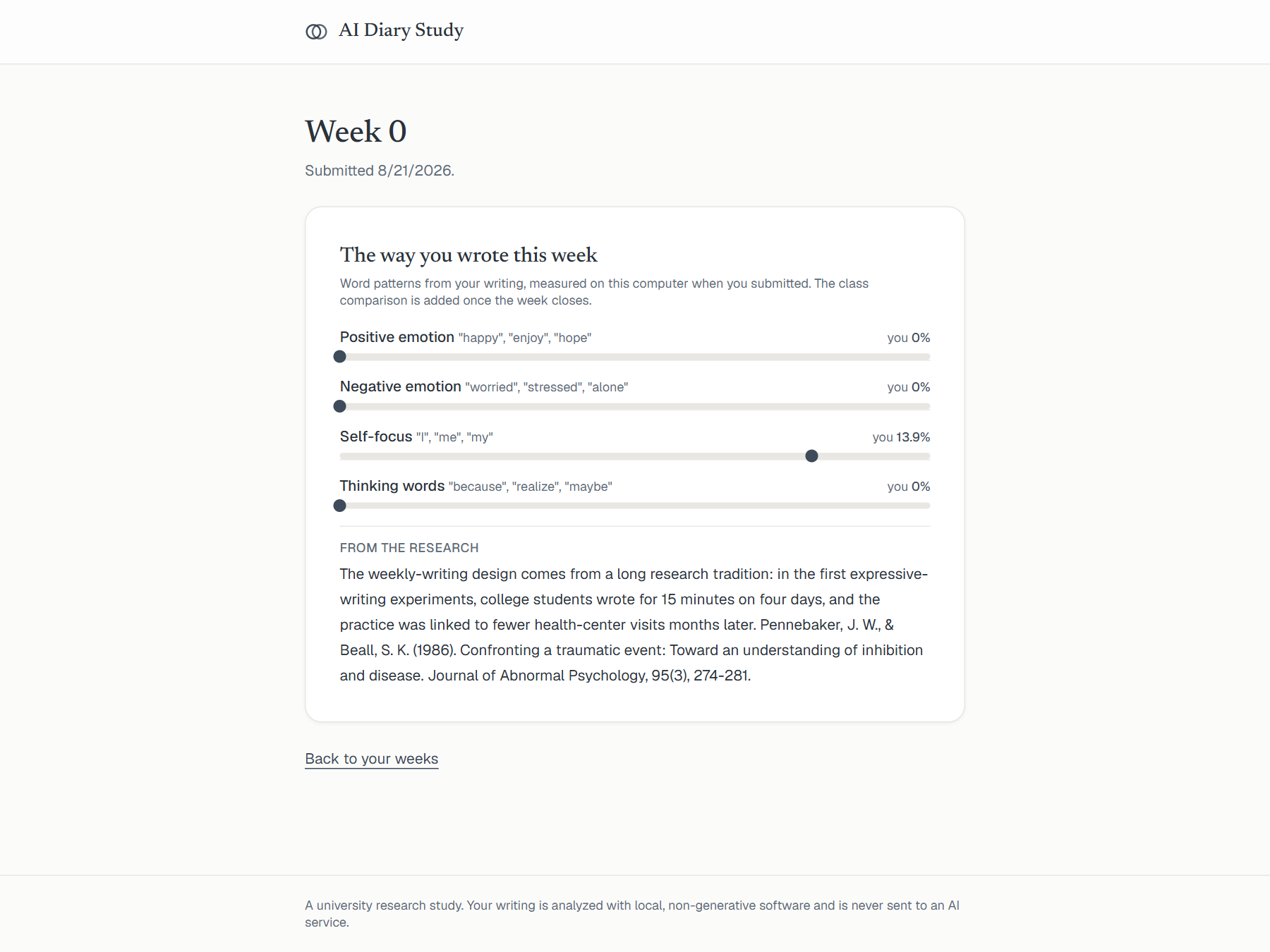The height and width of the screenshot is (952, 1270).
Task: Click the Submitted 8/21/2026 date text
Action: coord(380,171)
